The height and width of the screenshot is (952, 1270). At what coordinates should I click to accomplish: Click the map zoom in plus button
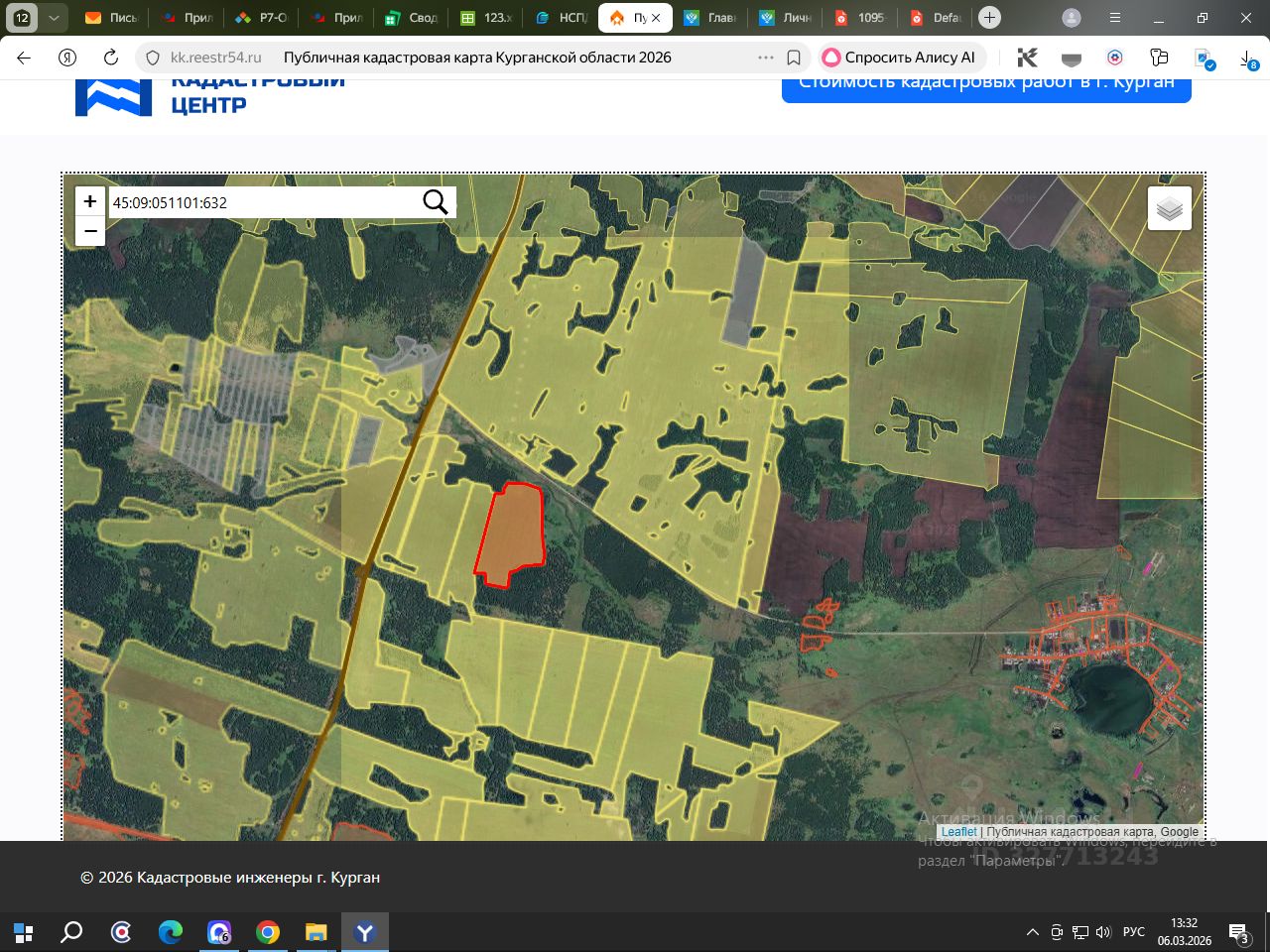tap(89, 201)
